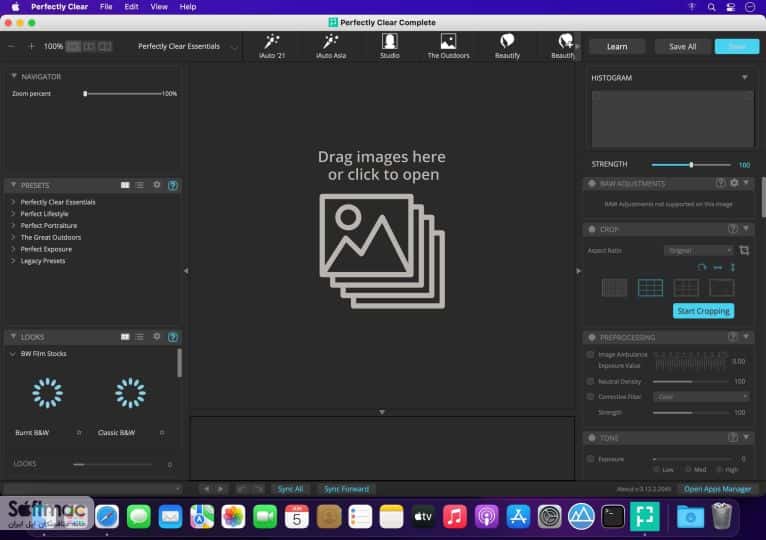
Task: Adjust the Strength slider
Action: click(x=691, y=165)
